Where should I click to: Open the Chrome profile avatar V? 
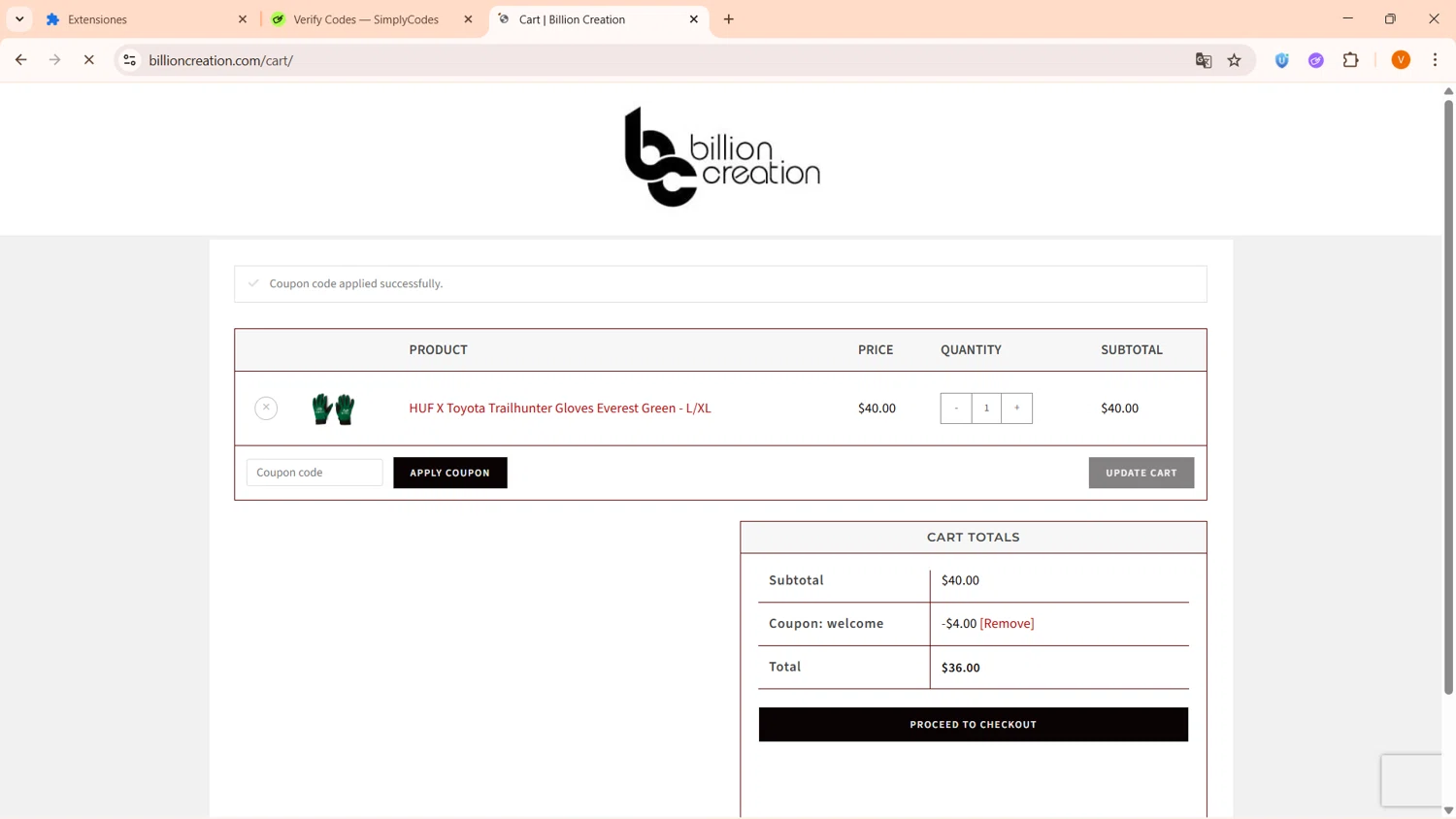pyautogui.click(x=1401, y=60)
